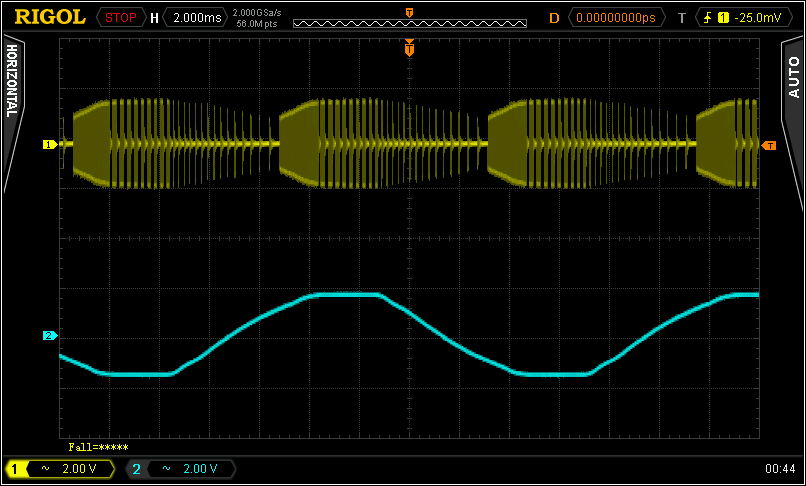This screenshot has width=806, height=486.
Task: Click the red STOP run-state indicator
Action: coord(121,18)
